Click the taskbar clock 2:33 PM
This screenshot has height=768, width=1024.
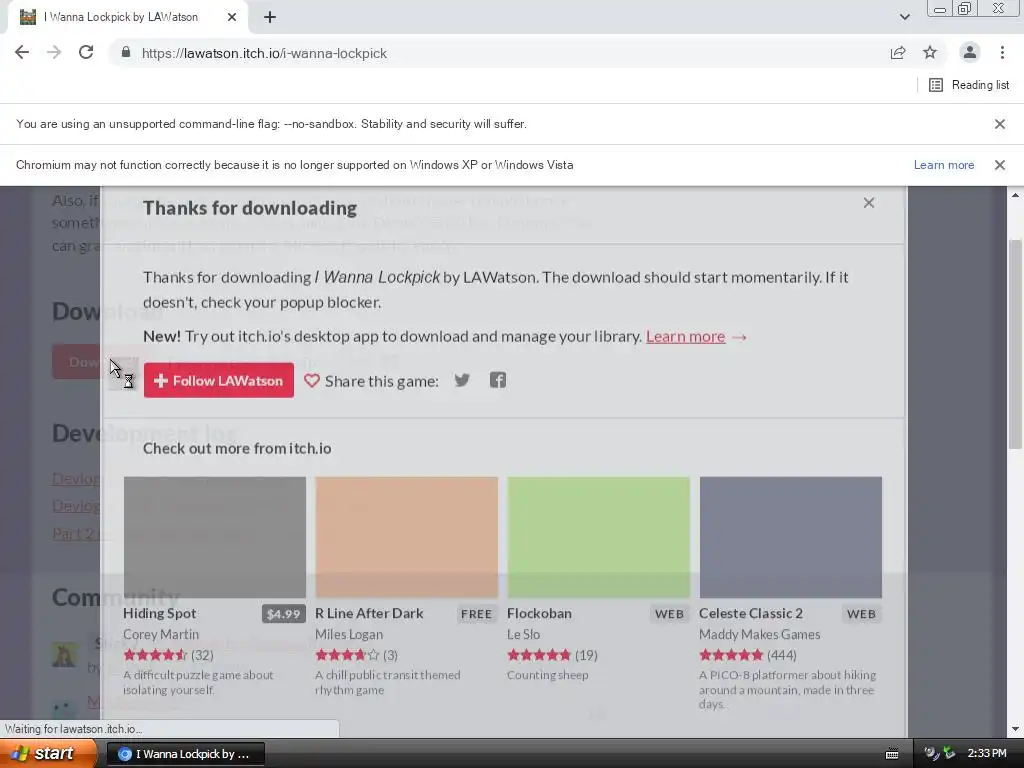coord(987,754)
